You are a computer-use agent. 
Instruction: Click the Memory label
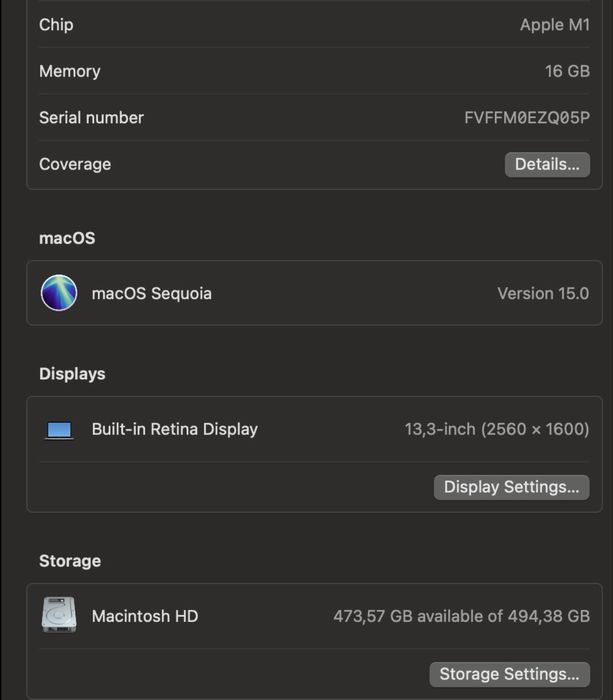click(x=70, y=71)
